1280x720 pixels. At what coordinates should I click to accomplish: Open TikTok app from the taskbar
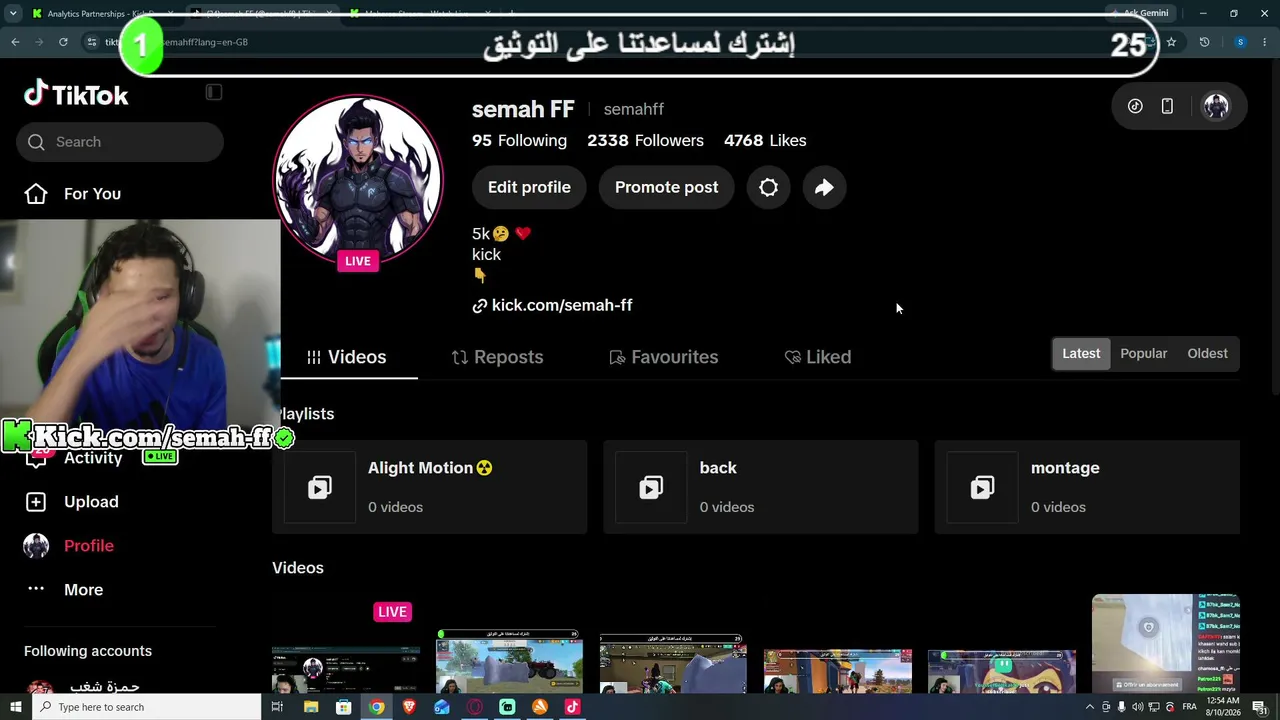(572, 707)
